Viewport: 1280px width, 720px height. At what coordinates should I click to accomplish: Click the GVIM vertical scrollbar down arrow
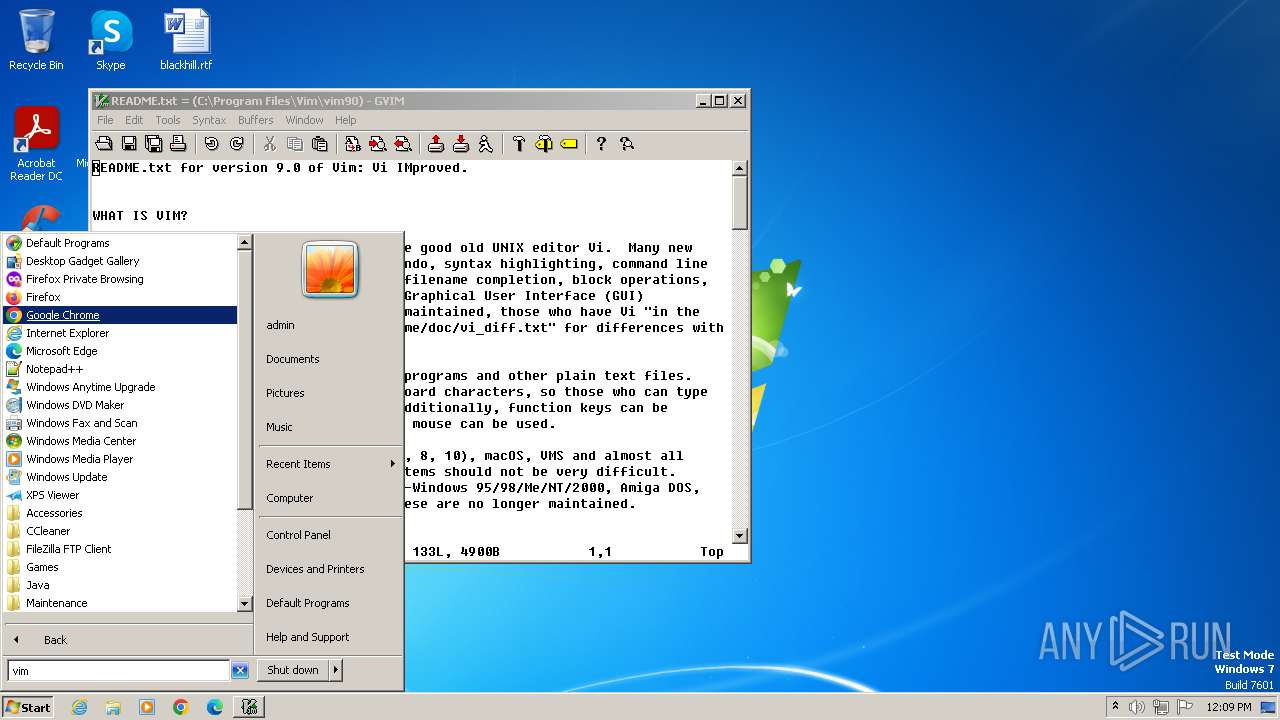click(740, 536)
